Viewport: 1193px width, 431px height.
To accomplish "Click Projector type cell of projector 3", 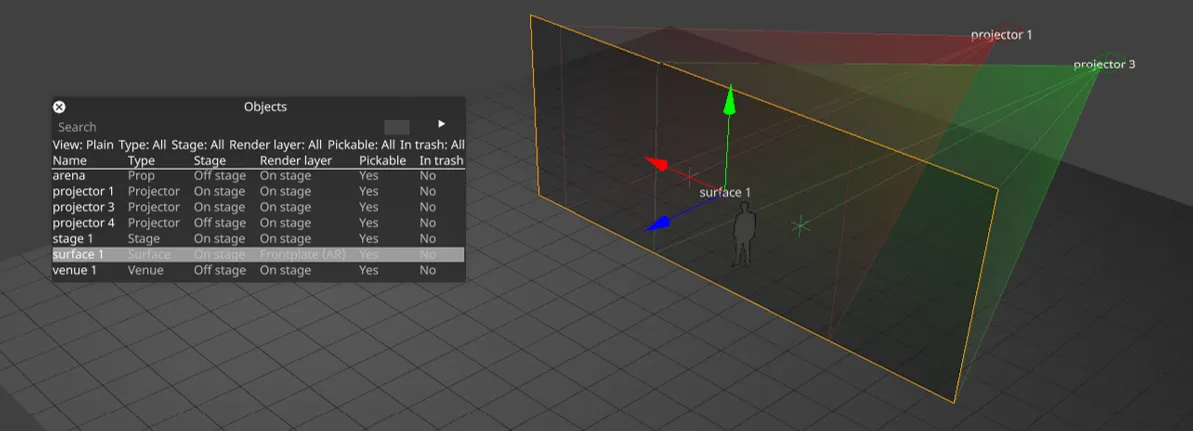I will pos(154,207).
